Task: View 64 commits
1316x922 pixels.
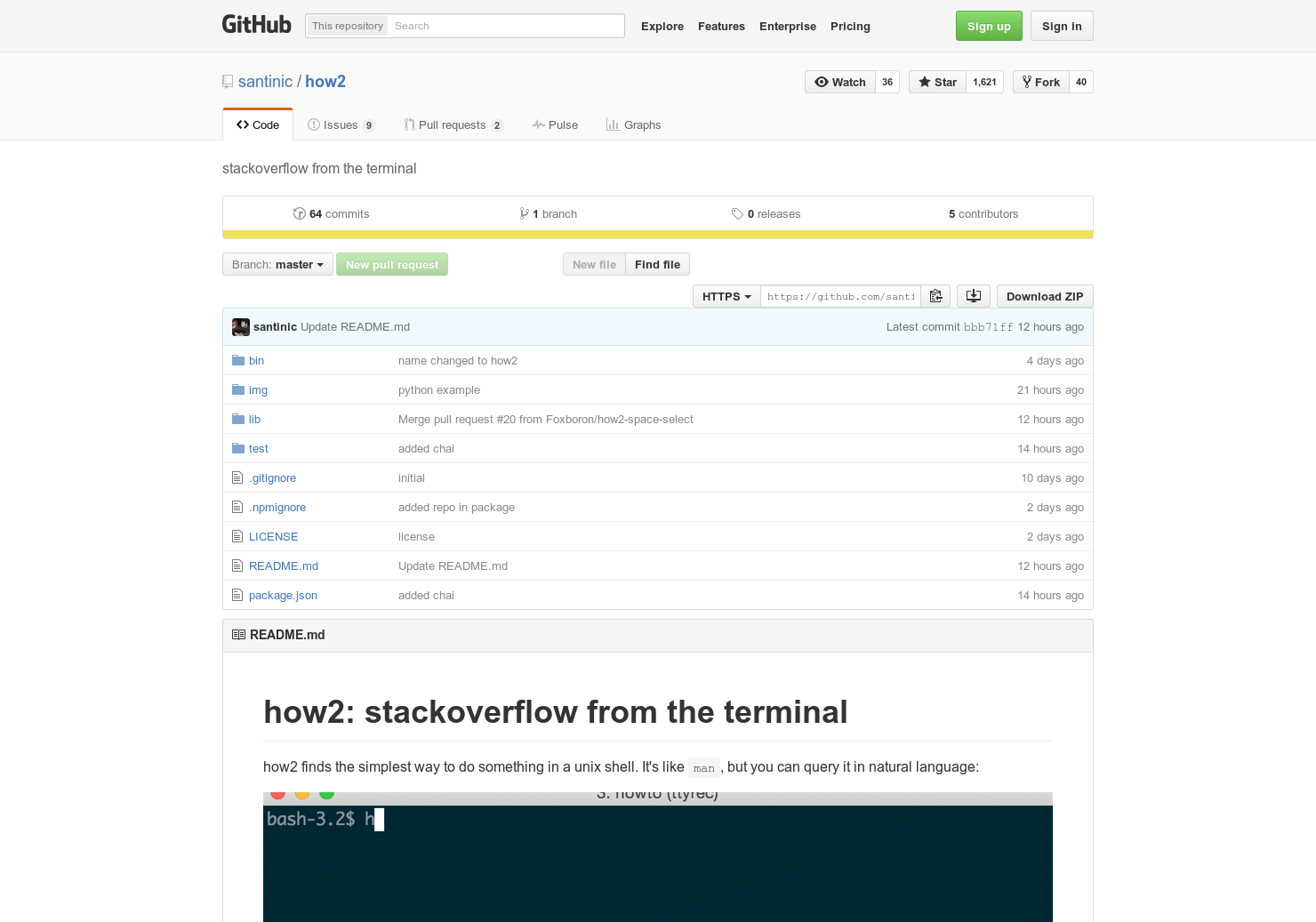Action: click(x=331, y=213)
